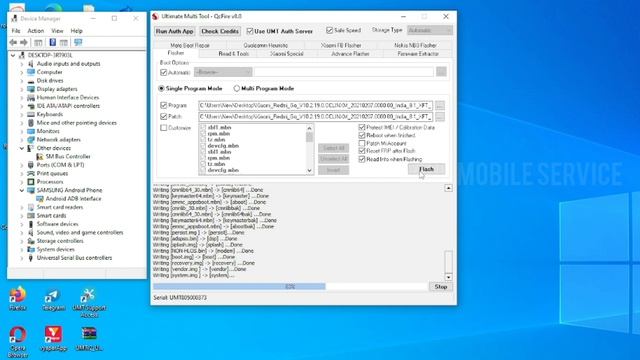
Task: Click the Universal Serial Bus controllers icon
Action: pyautogui.click(x=31, y=258)
